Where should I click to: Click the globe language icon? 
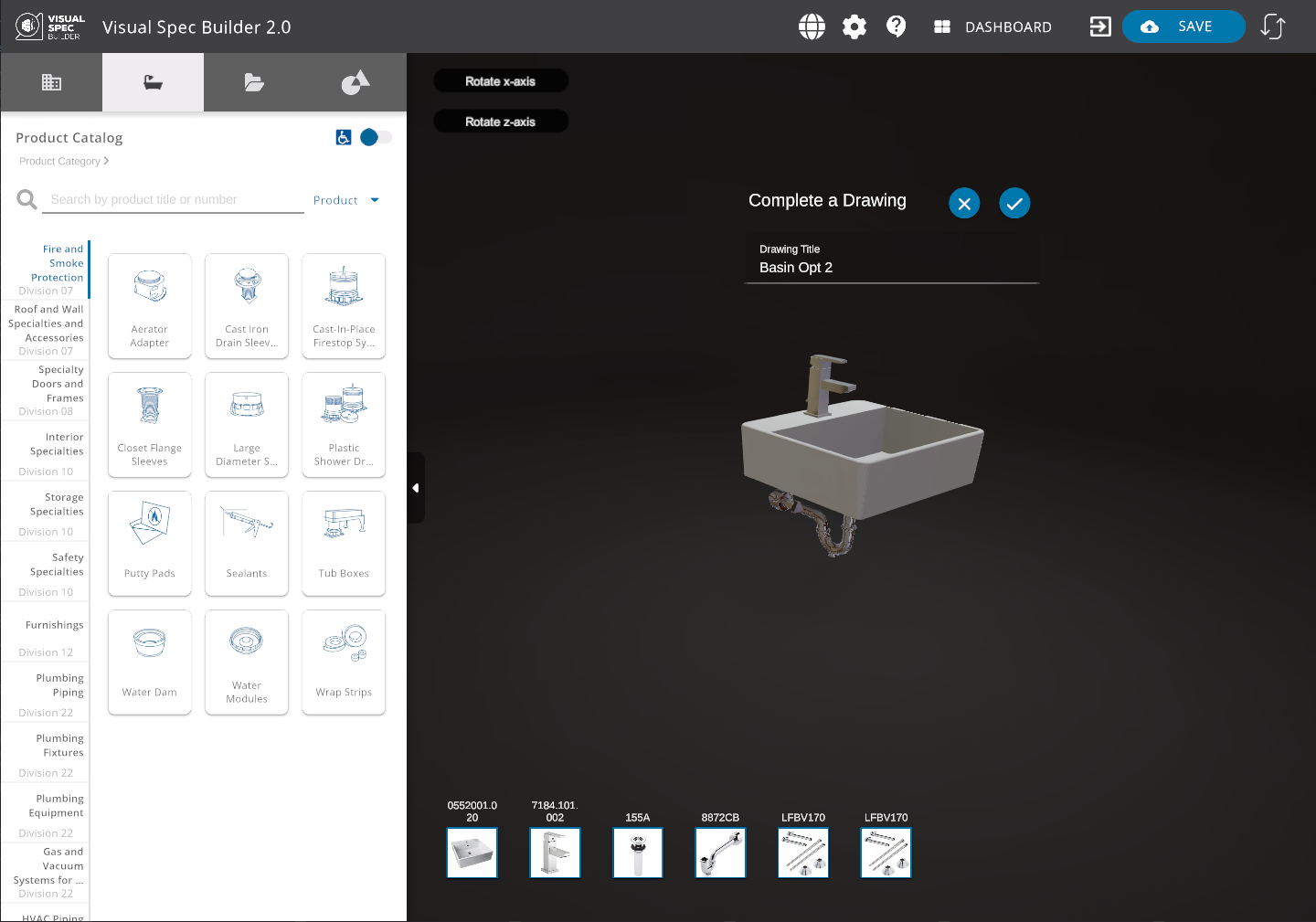click(812, 26)
